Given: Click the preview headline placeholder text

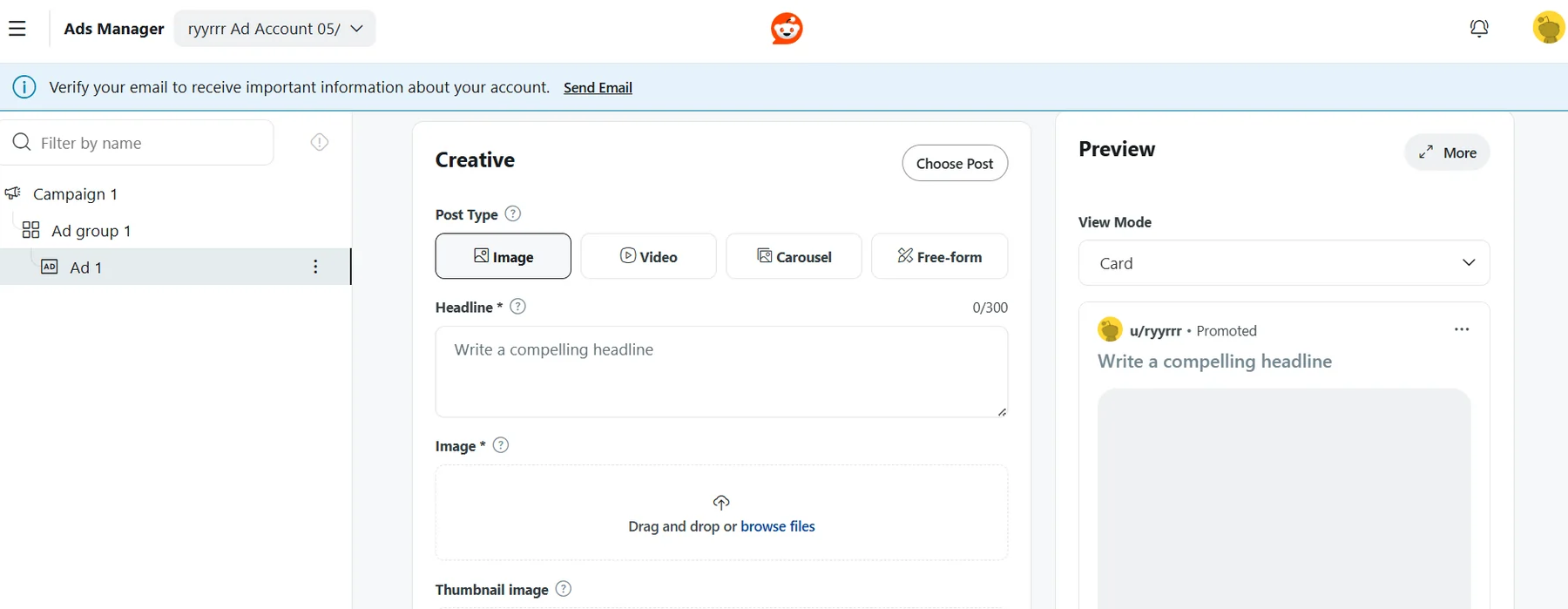Looking at the screenshot, I should pos(1214,361).
